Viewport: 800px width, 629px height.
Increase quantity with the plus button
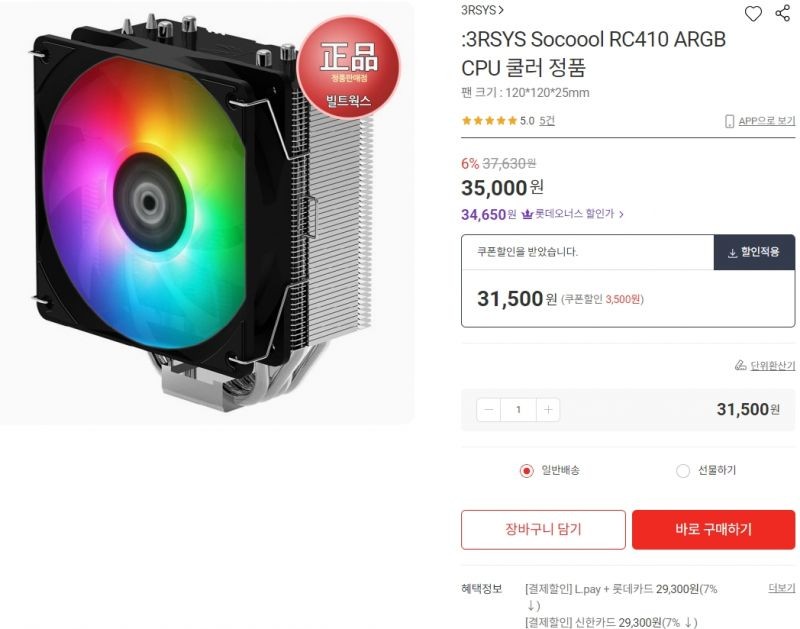(548, 410)
